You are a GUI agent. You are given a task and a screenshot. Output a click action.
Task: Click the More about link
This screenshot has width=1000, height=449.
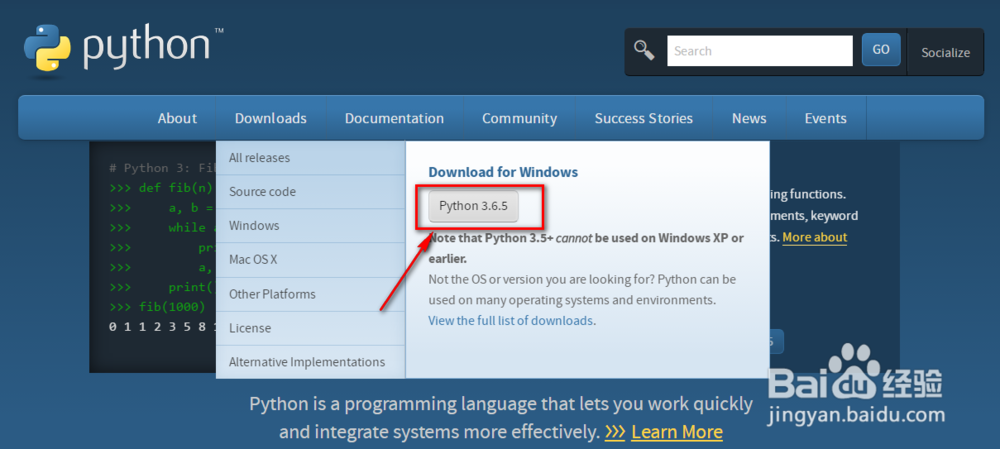pos(814,237)
